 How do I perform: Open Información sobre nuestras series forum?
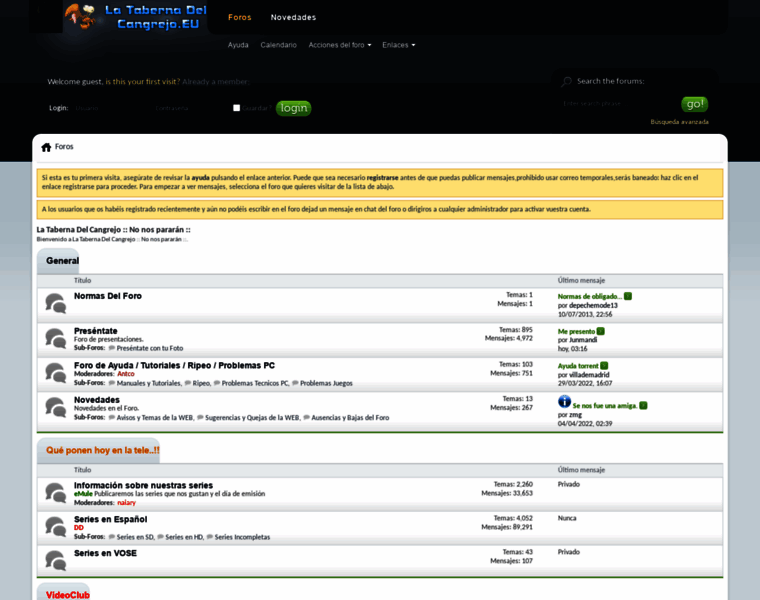[143, 485]
